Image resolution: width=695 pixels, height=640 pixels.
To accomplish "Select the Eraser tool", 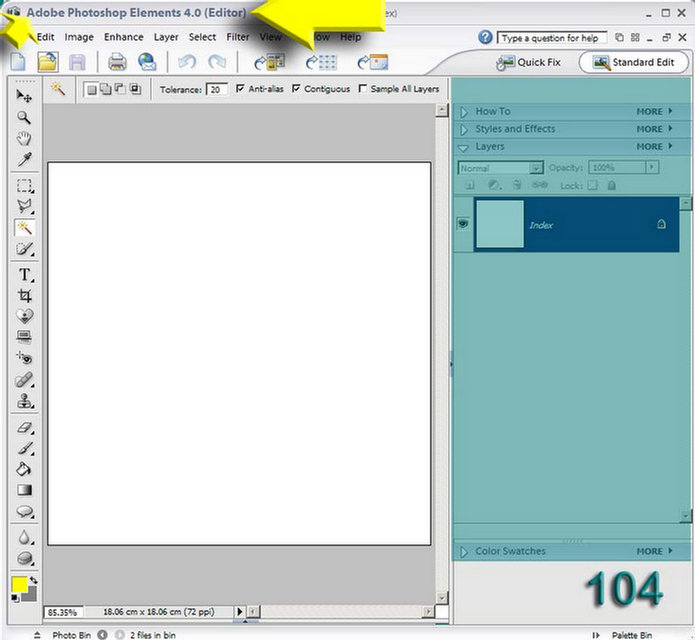I will coord(25,427).
